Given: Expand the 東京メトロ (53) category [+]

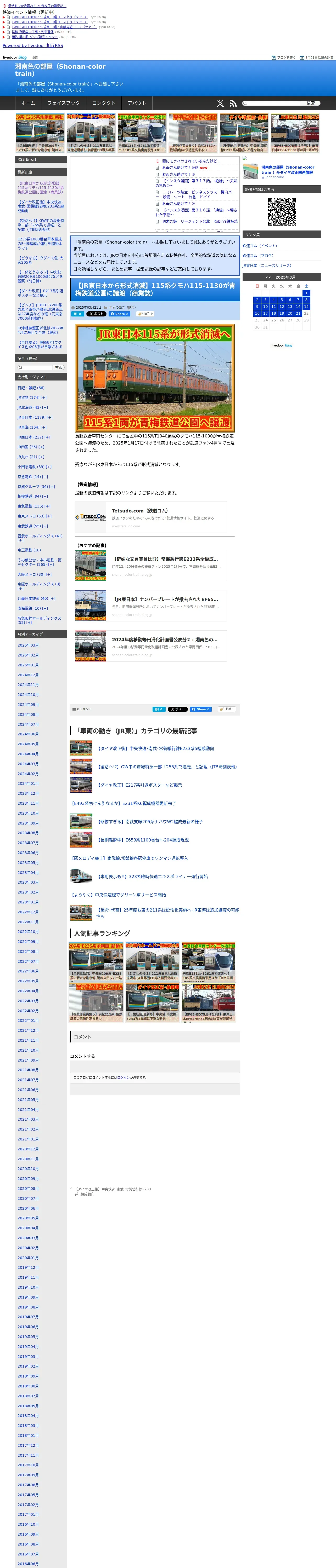Looking at the screenshot, I should pyautogui.click(x=49, y=516).
